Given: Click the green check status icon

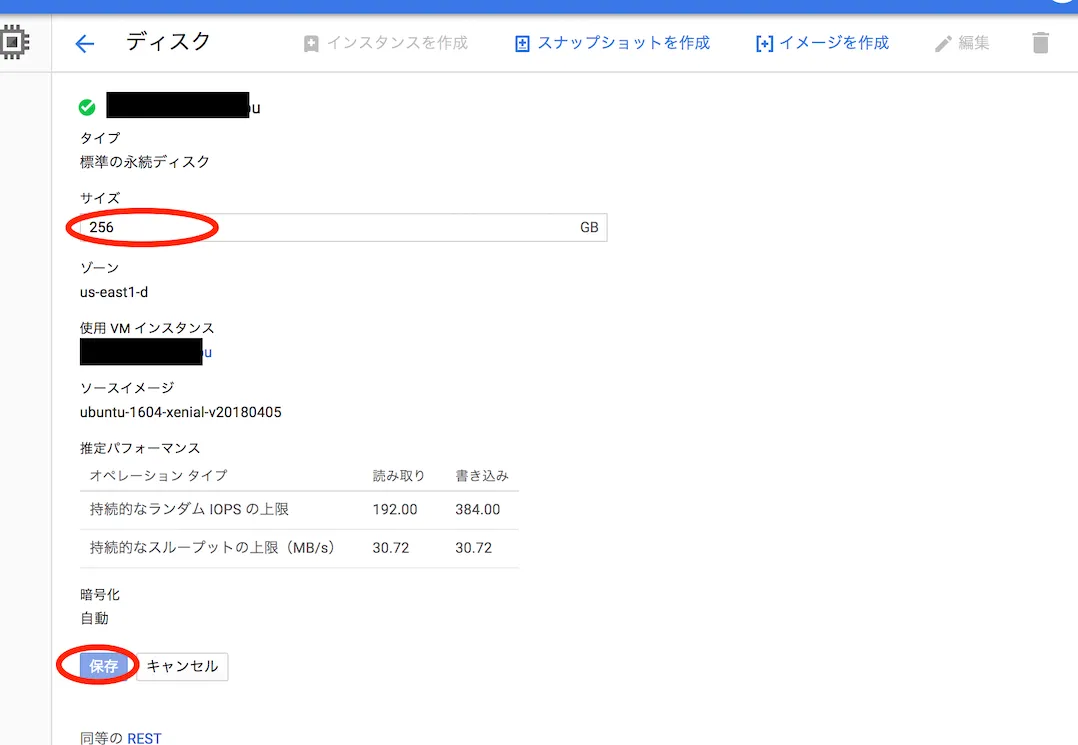Looking at the screenshot, I should (87, 107).
